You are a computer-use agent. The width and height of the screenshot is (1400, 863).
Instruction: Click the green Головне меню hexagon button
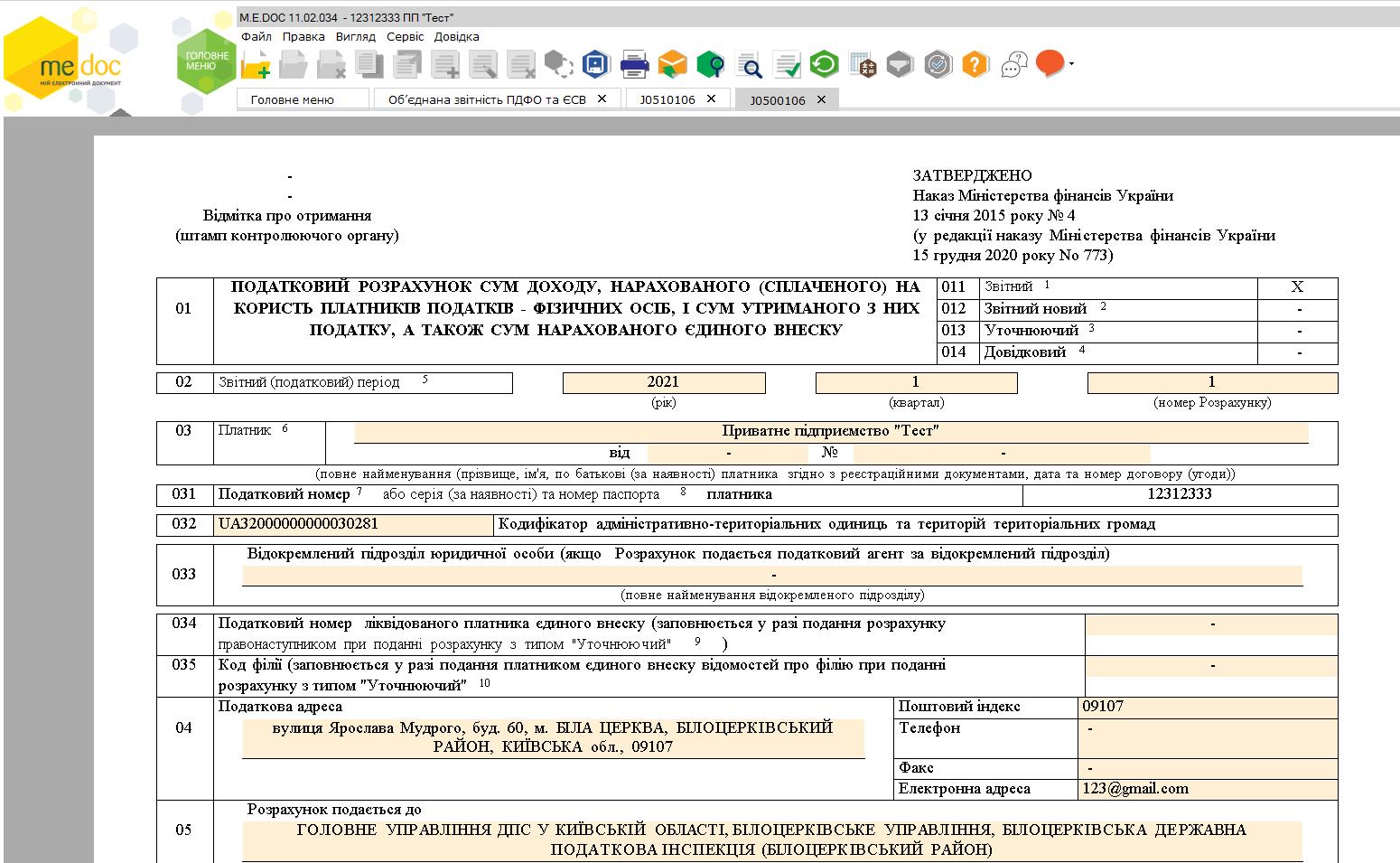207,61
